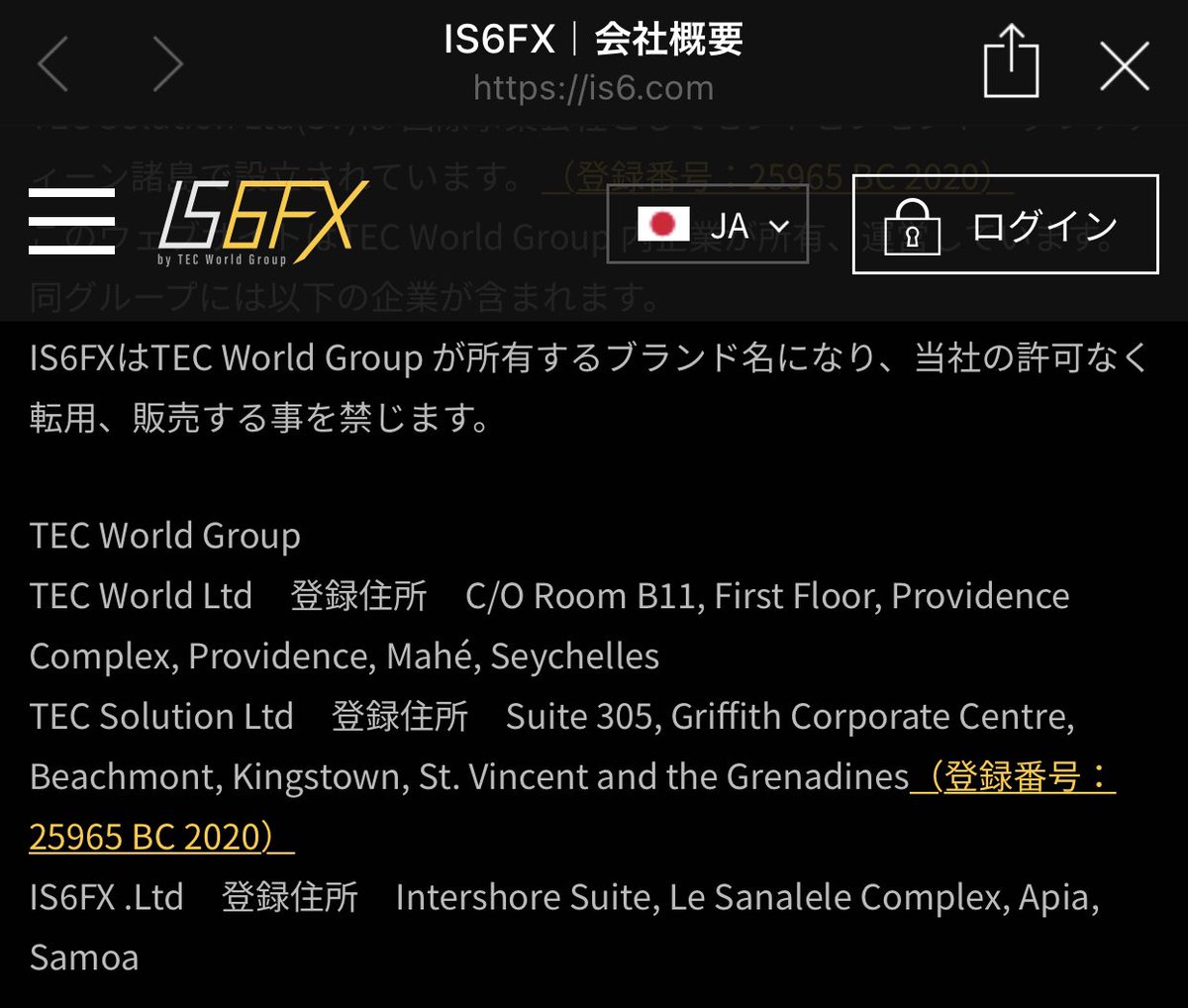
Task: Expand the JA language dropdown
Action: click(x=708, y=225)
